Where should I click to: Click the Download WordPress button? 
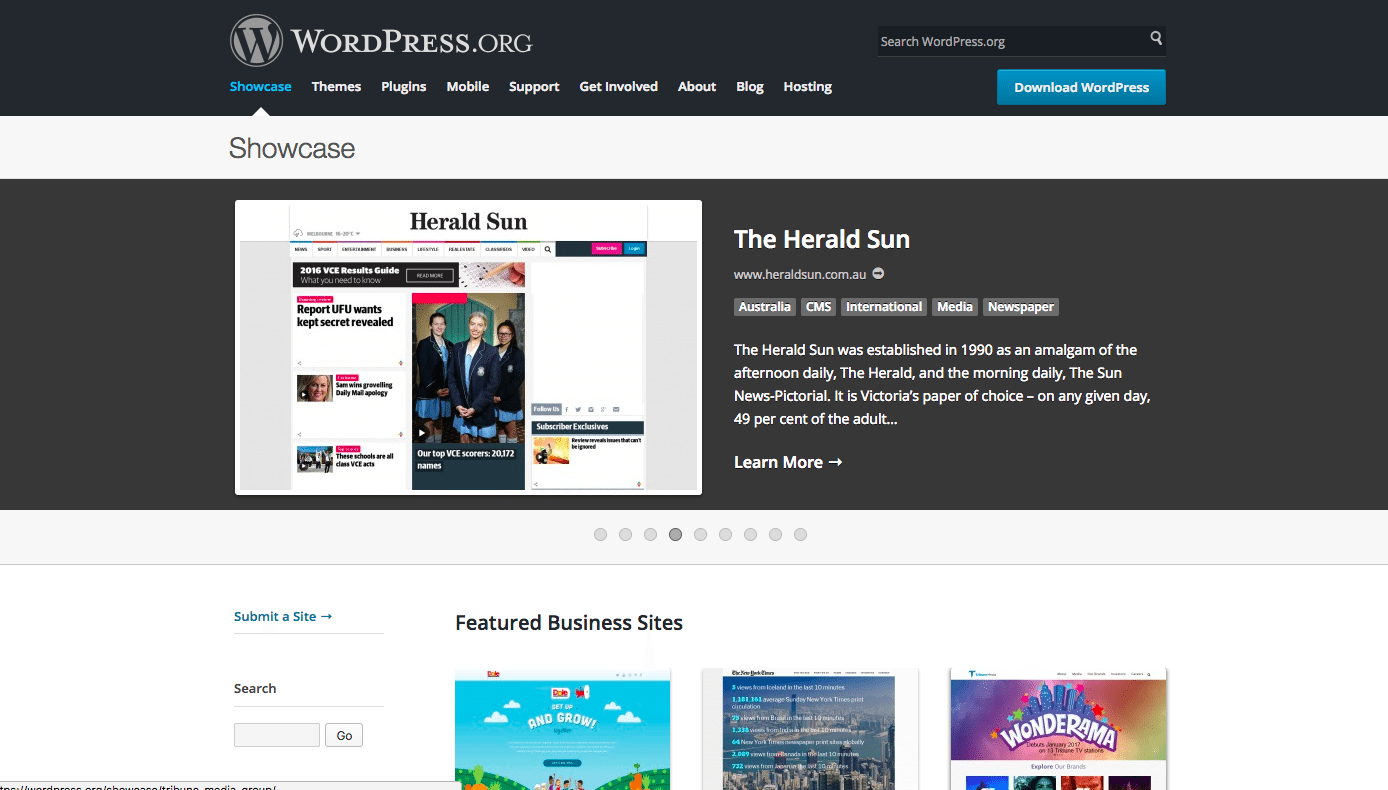[1081, 87]
